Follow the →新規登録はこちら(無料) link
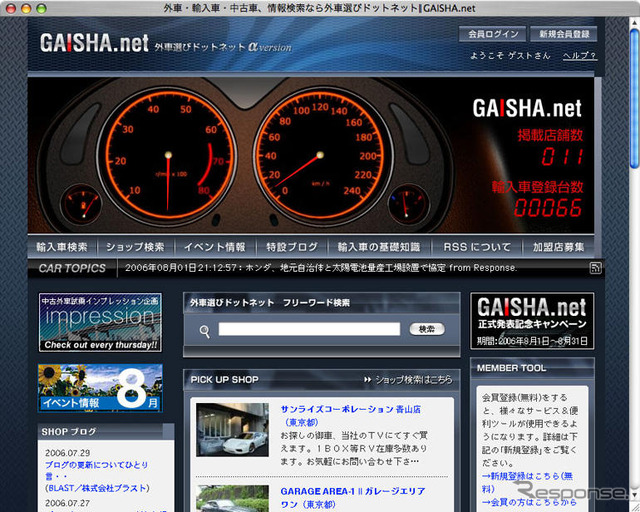Viewport: 640px width, 512px height. click(x=527, y=482)
